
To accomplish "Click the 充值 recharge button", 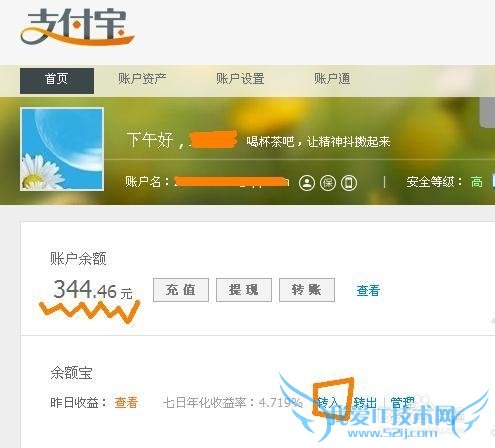I will click(181, 290).
